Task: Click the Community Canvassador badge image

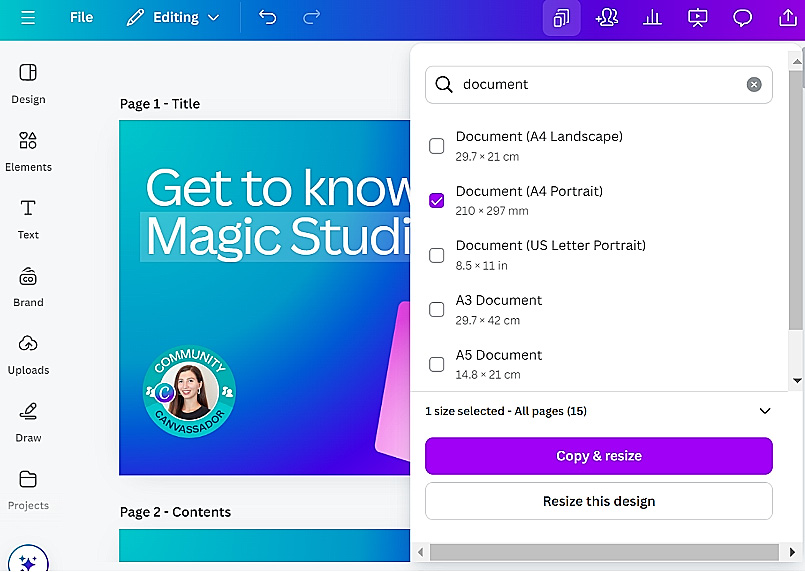Action: [189, 391]
